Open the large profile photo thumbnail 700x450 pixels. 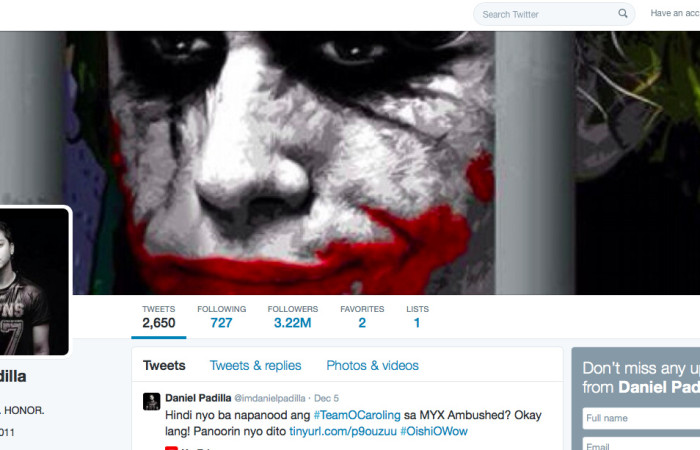(x=34, y=281)
